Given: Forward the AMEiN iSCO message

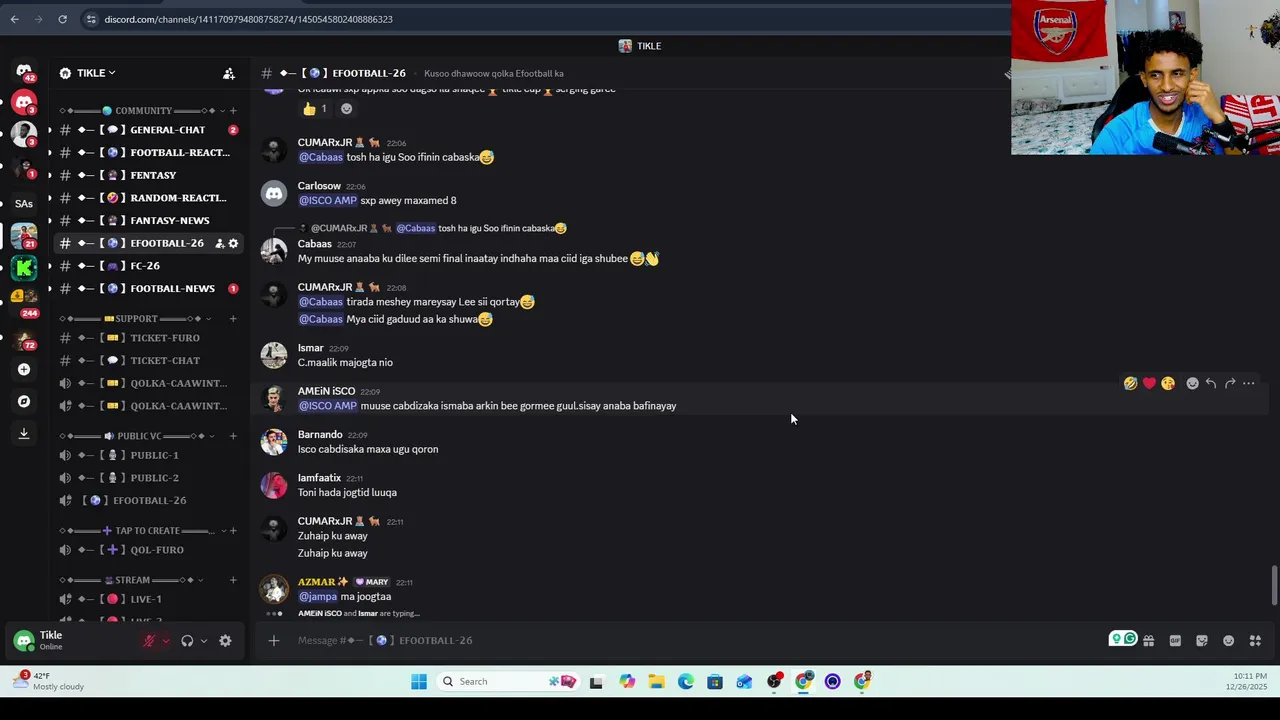Looking at the screenshot, I should (1230, 383).
